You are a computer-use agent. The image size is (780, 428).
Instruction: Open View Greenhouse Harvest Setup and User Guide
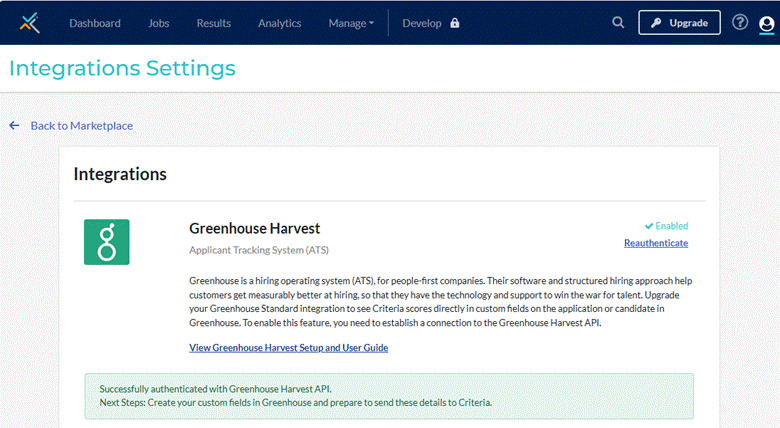click(289, 347)
